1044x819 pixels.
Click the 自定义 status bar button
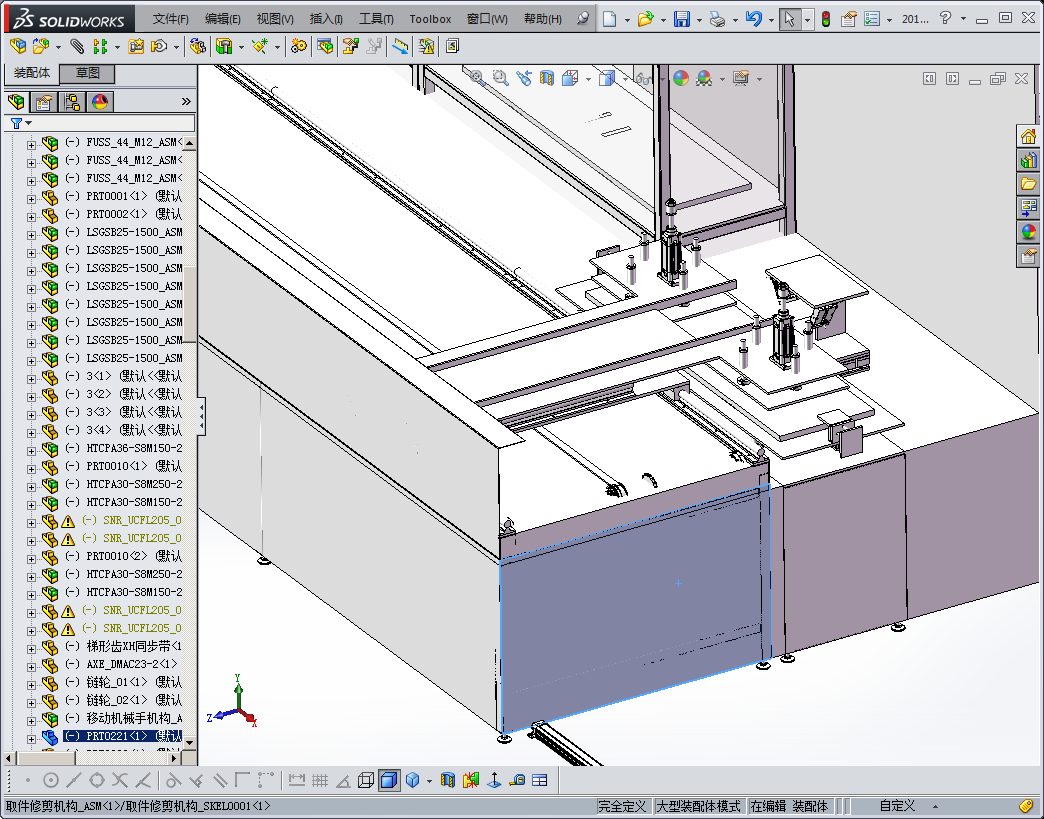click(x=897, y=806)
